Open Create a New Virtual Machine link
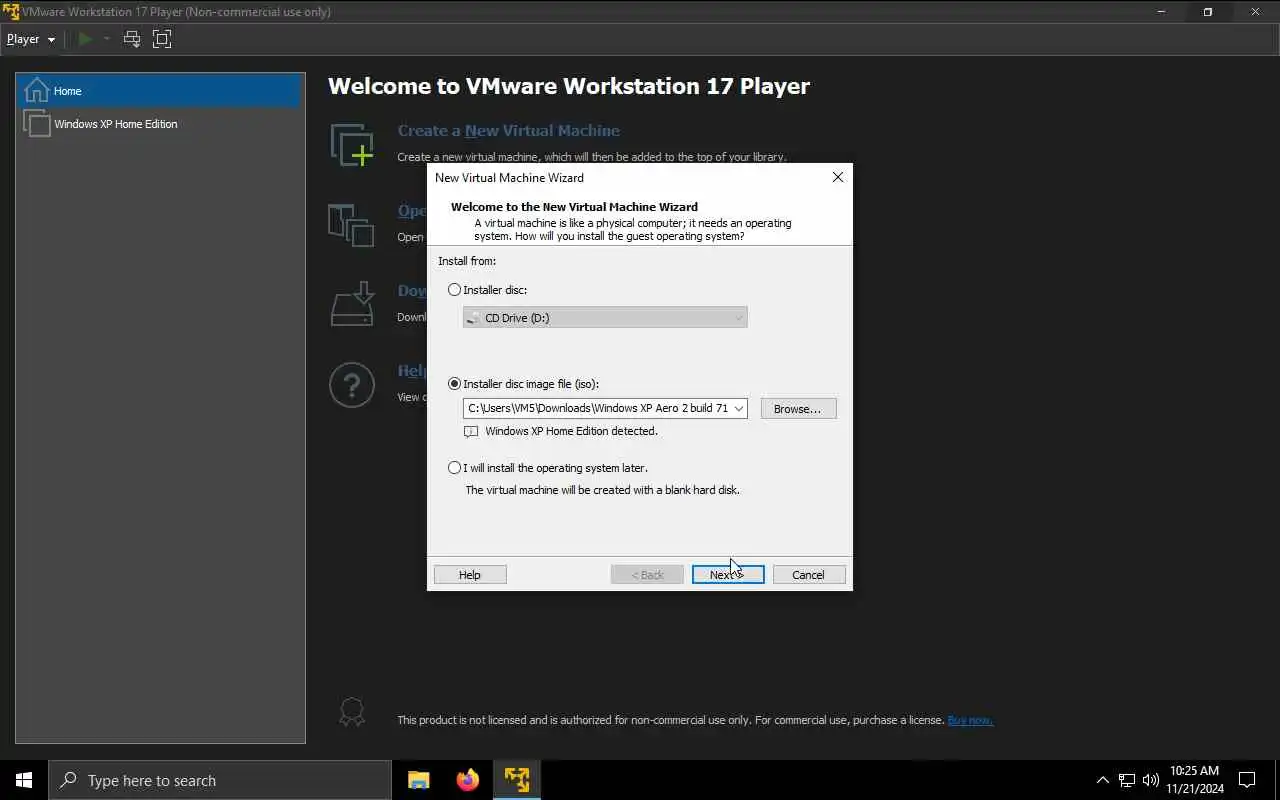Viewport: 1280px width, 800px height. coord(508,131)
